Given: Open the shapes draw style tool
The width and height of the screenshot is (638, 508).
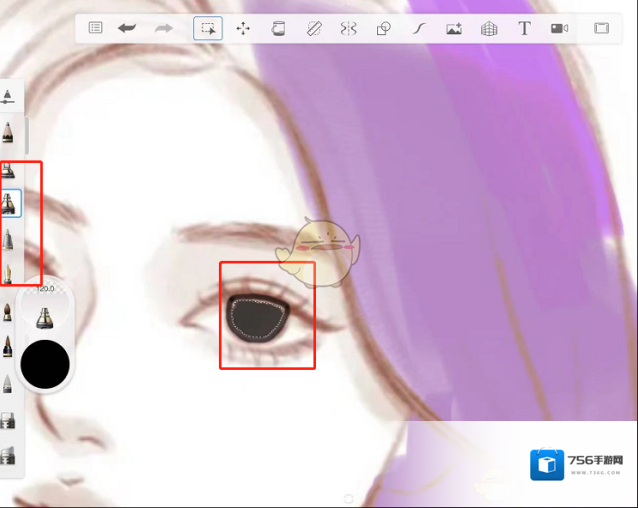Looking at the screenshot, I should [383, 28].
